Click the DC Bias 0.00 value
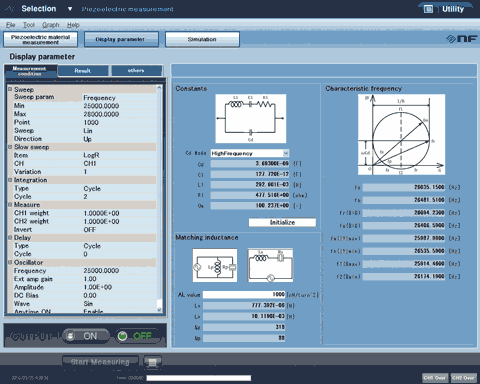480x384 pixels. [x=90, y=295]
